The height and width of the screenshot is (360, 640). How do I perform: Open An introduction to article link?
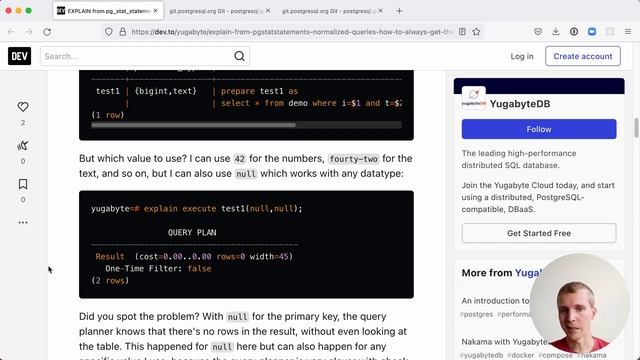tap(496, 301)
